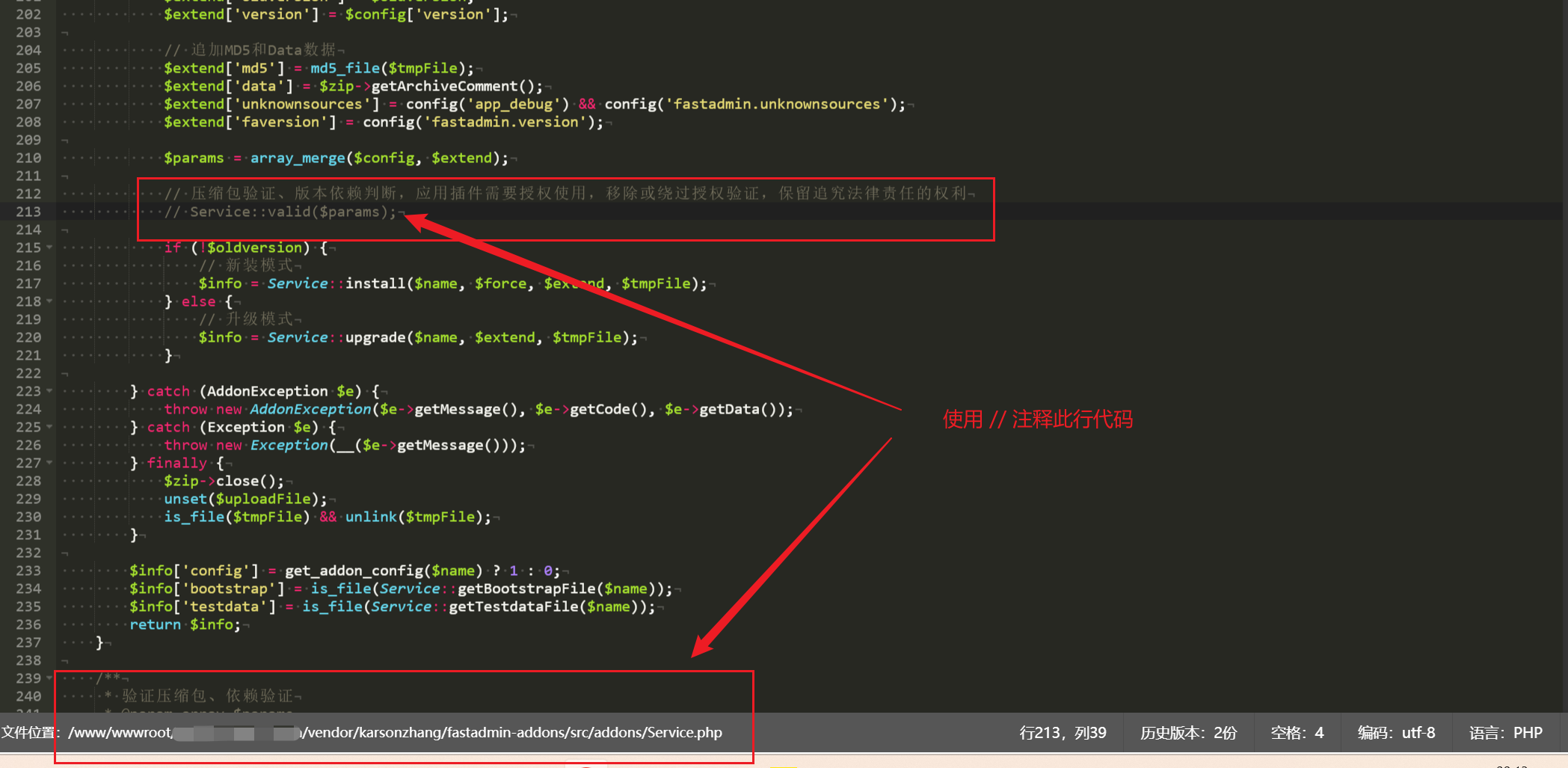Collapse the catch AddonException block at line 223
The width and height of the screenshot is (1568, 768).
pyautogui.click(x=48, y=391)
